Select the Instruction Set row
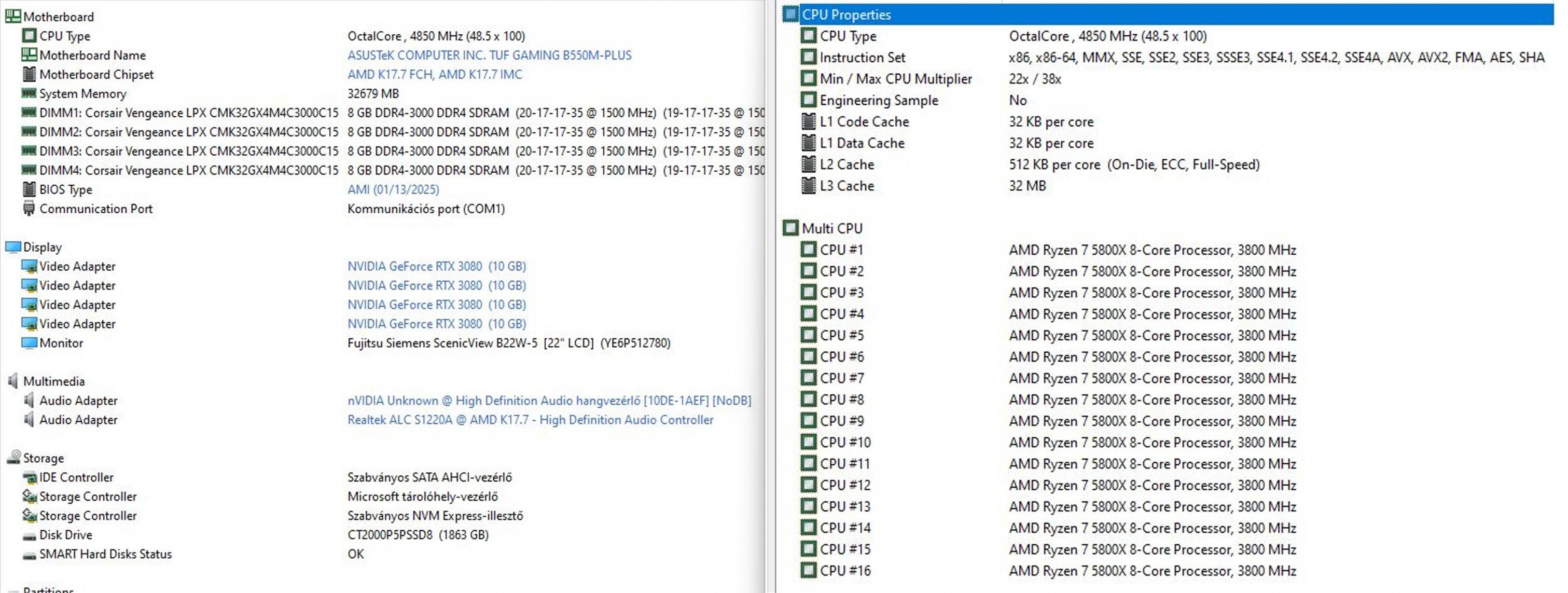Image resolution: width=1568 pixels, height=593 pixels. pos(862,57)
